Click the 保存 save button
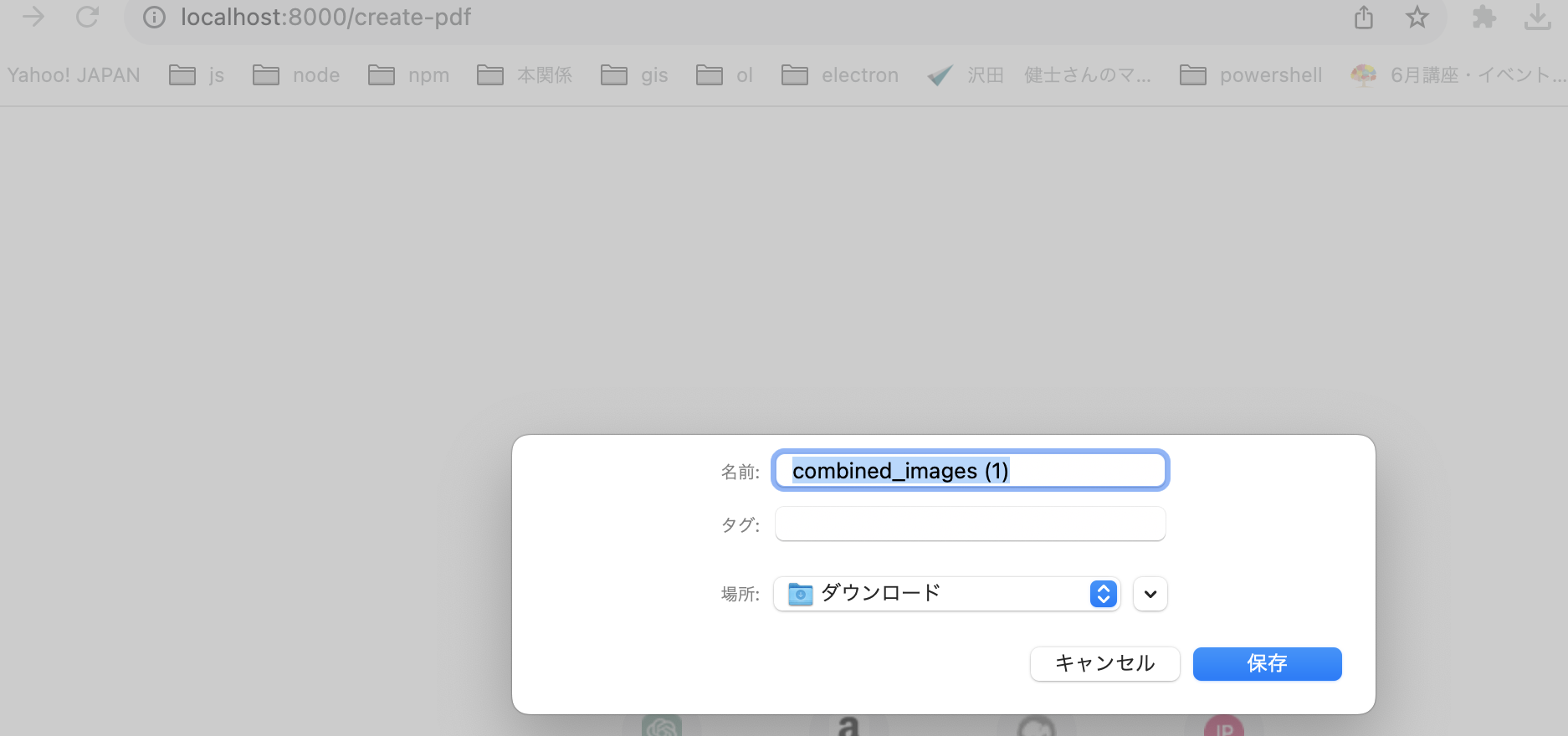Image resolution: width=1568 pixels, height=736 pixels. point(1267,664)
